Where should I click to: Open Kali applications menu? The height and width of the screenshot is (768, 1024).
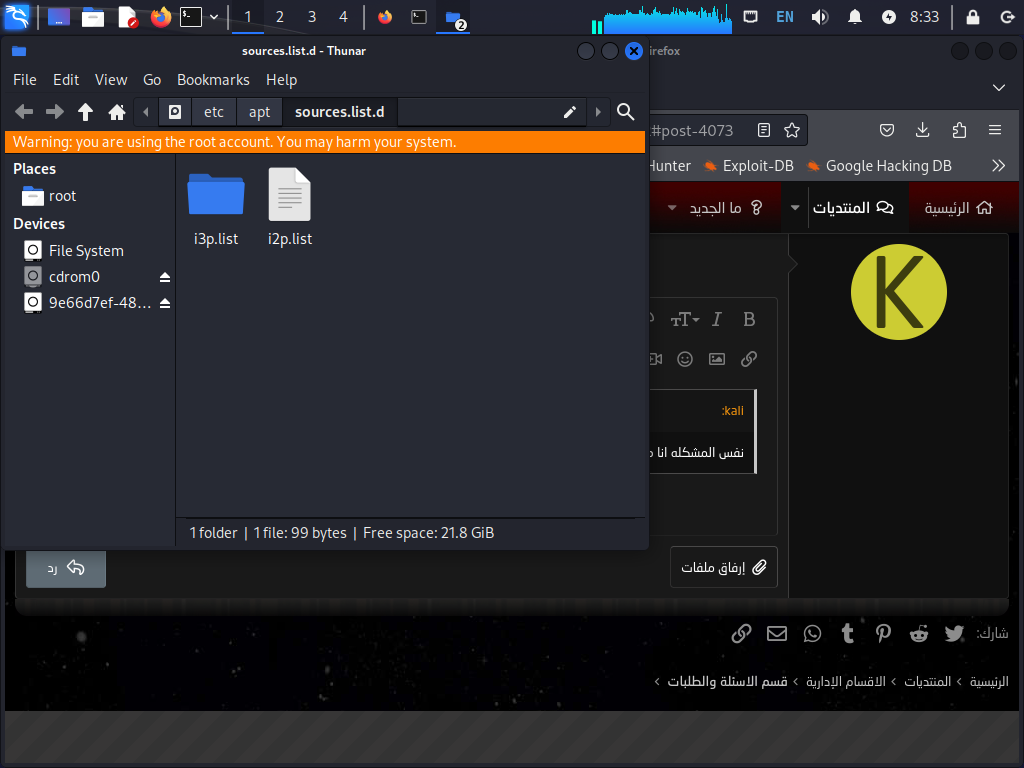click(18, 16)
